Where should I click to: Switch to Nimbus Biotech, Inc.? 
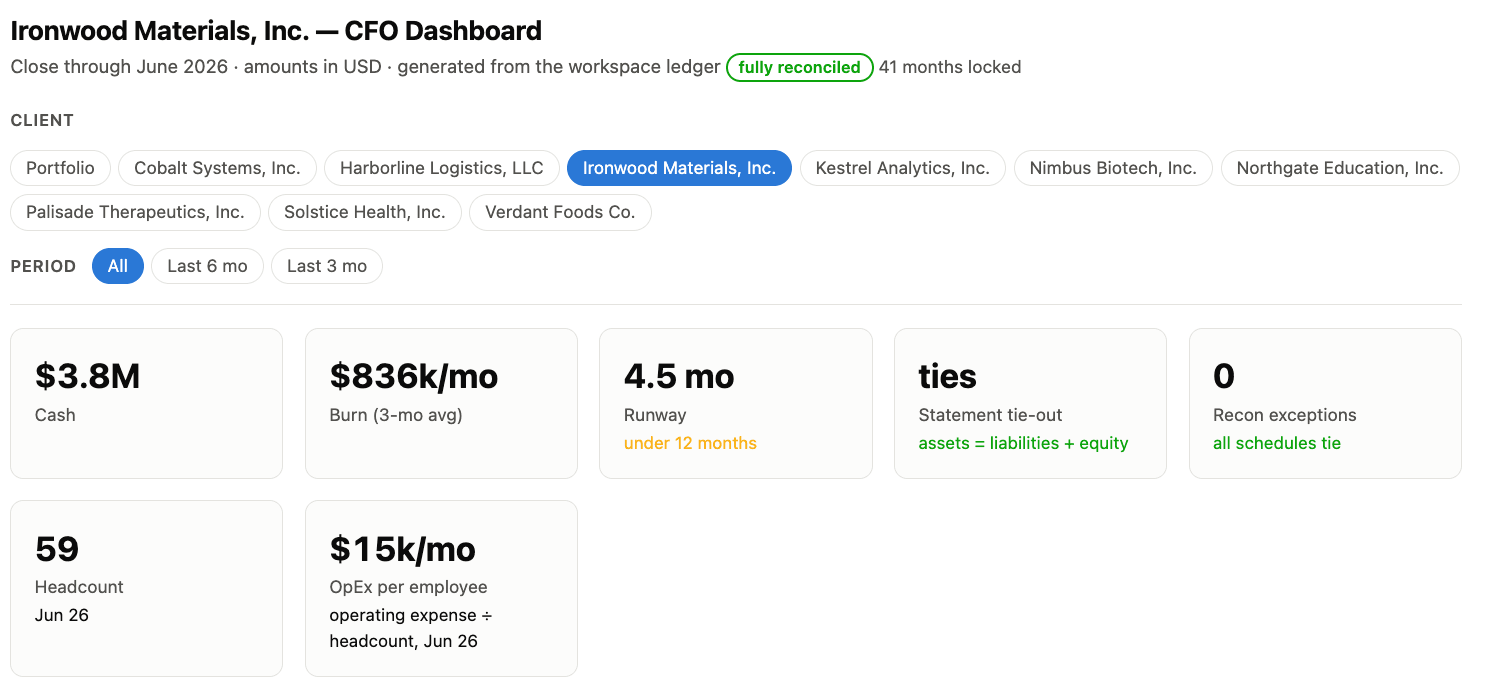point(1113,168)
